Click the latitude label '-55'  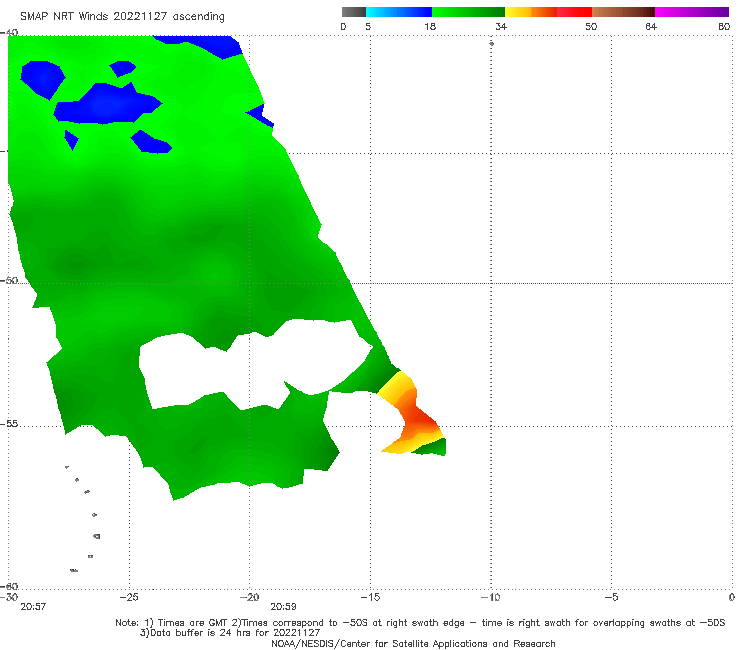9,424
